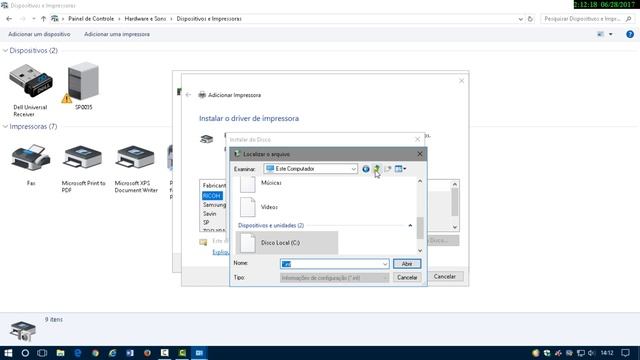The image size is (640, 360).
Task: Click the file list scrollbar in the file dialog
Action: click(420, 228)
